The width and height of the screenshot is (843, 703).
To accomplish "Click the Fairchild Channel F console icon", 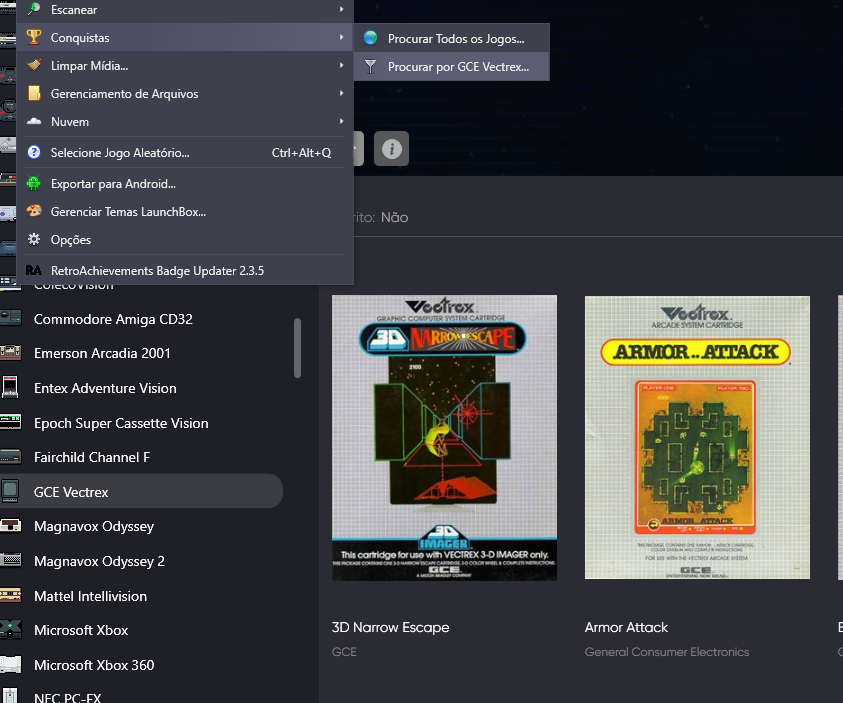I will click(x=11, y=457).
